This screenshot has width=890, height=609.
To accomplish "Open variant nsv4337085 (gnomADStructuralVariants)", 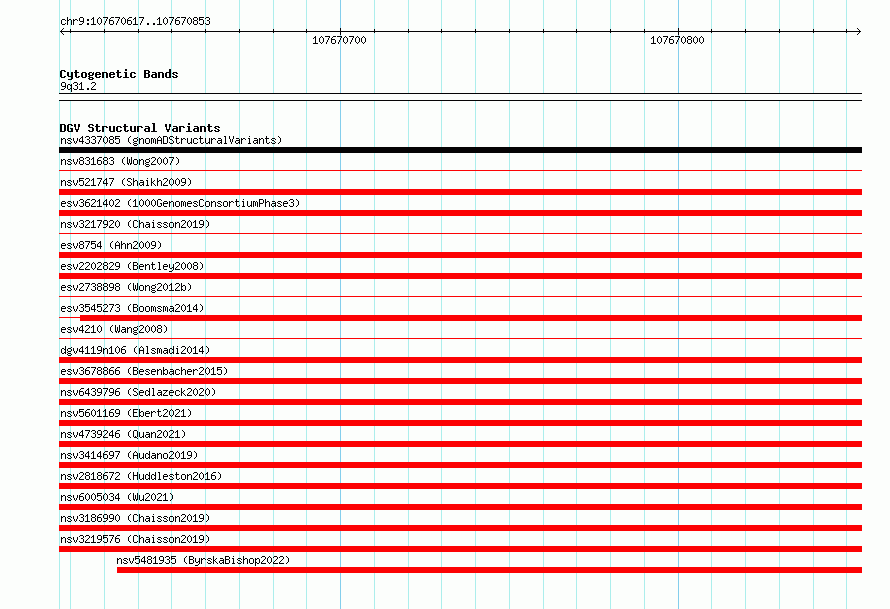I will (x=171, y=140).
